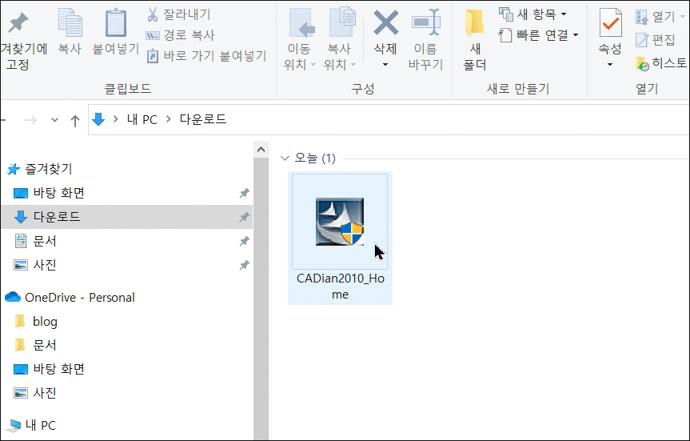The image size is (690, 441).
Task: Select the CADian2010_Home installer icon
Action: [340, 221]
